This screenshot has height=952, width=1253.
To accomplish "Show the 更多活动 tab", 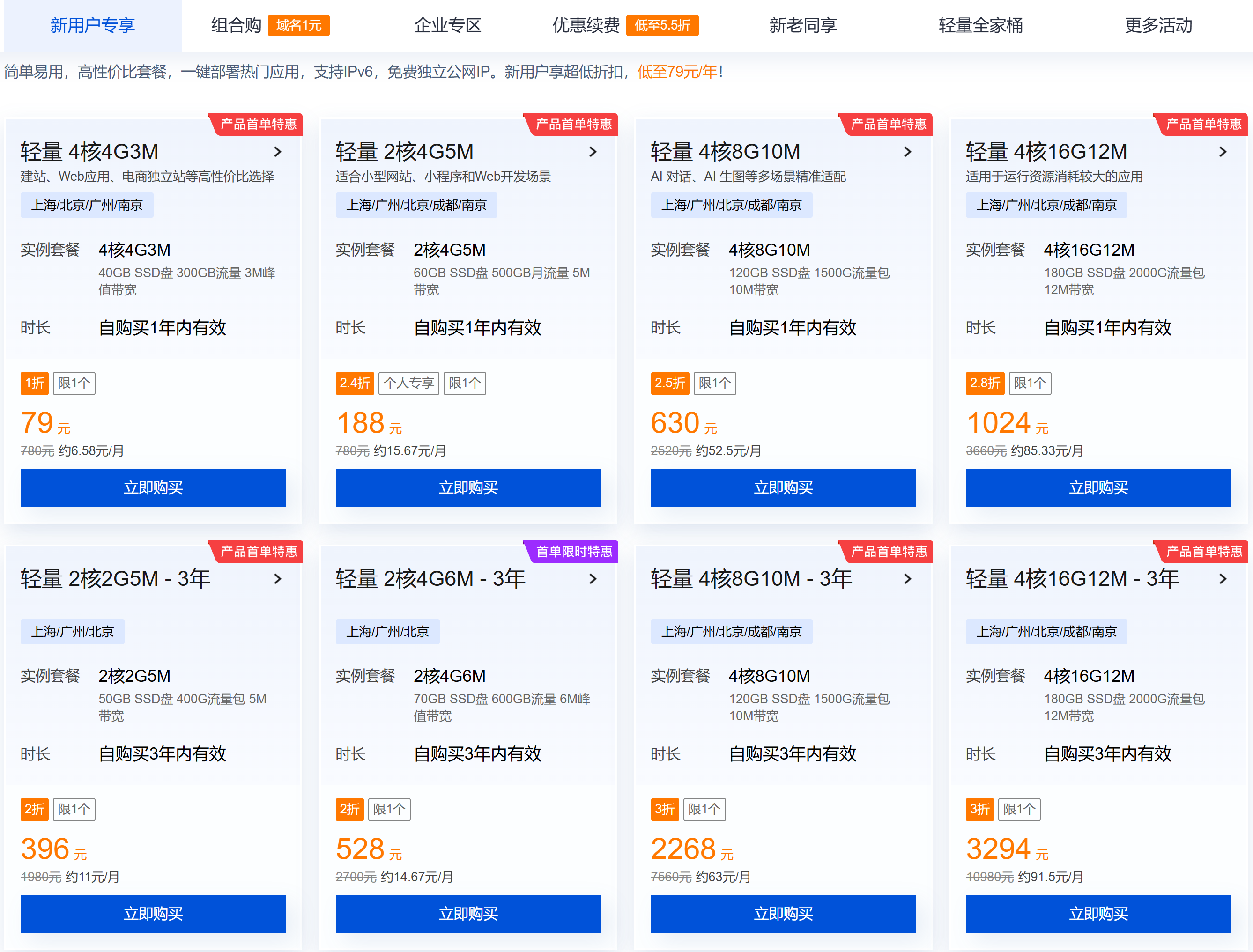I will point(1158,25).
